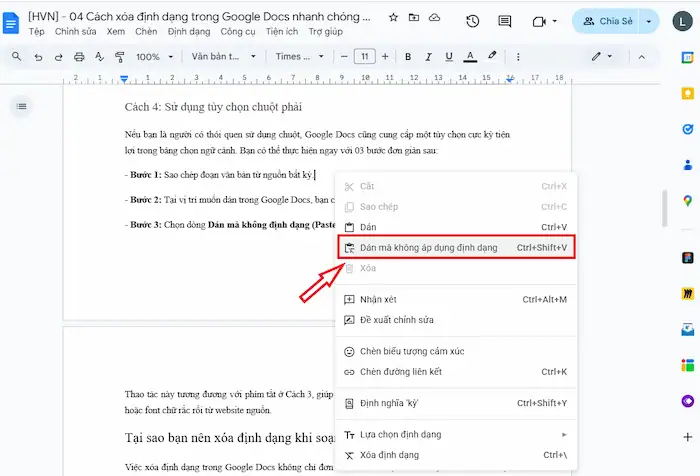Star this document
Image resolution: width=700 pixels, height=476 pixels.
coord(393,18)
